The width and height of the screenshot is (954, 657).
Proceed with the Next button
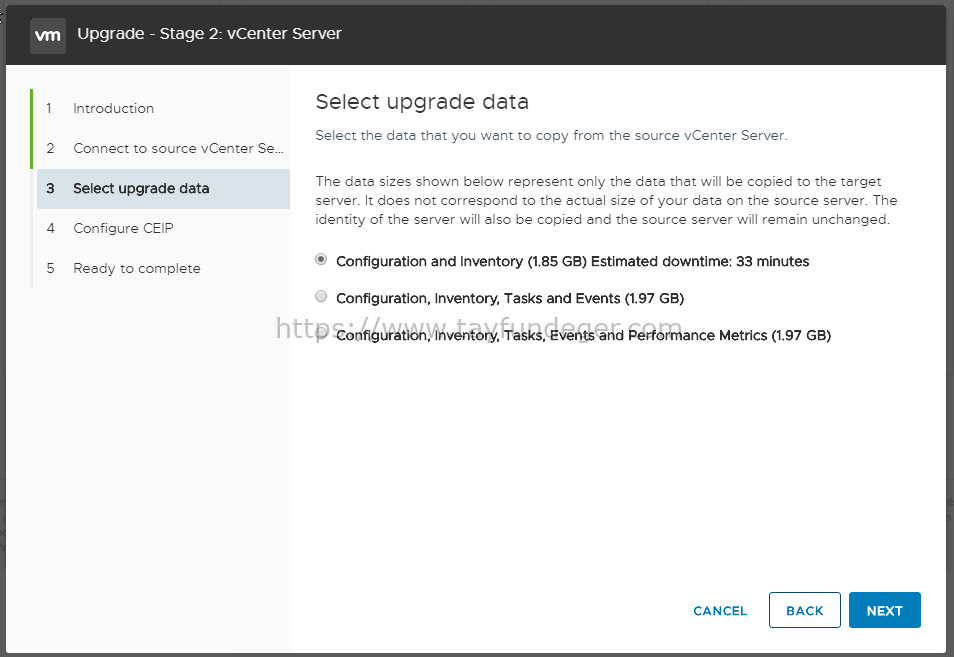tap(885, 610)
